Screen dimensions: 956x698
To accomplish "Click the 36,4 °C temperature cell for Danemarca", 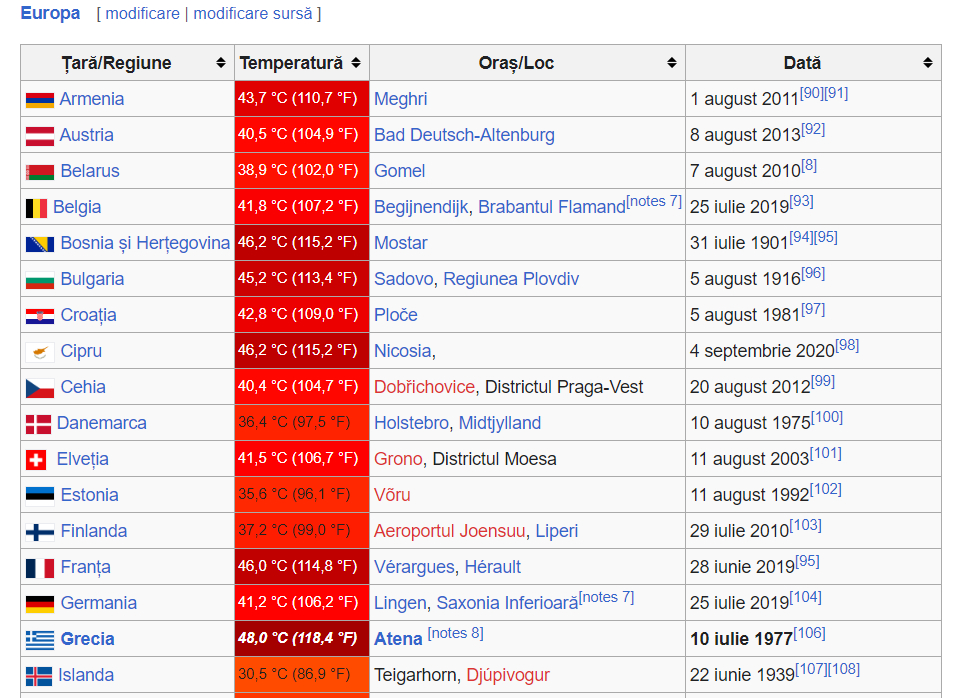I will point(302,423).
